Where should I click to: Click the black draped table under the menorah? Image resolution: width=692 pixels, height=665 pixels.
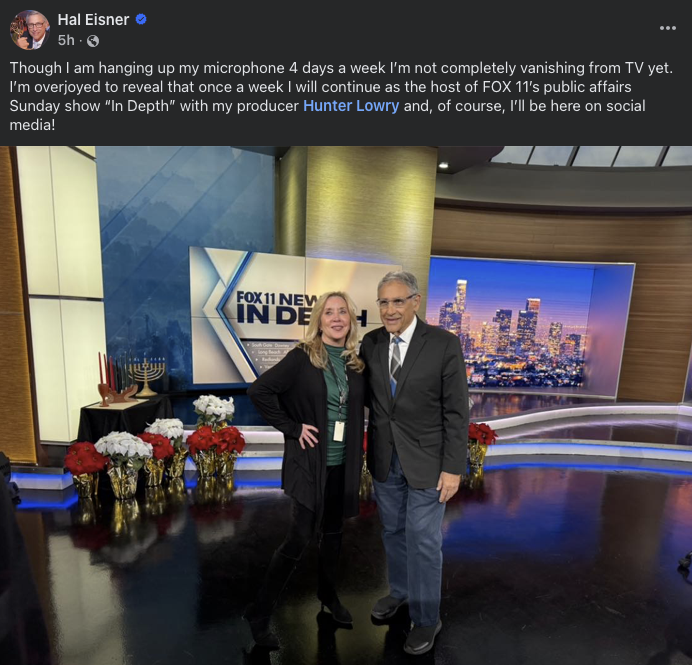tap(126, 418)
